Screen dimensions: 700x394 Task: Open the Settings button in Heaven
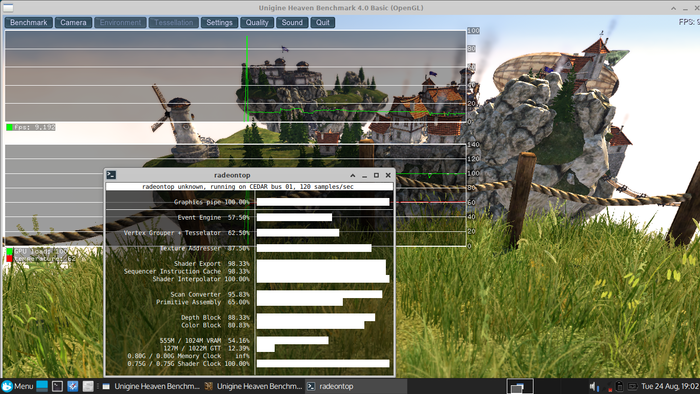[219, 22]
